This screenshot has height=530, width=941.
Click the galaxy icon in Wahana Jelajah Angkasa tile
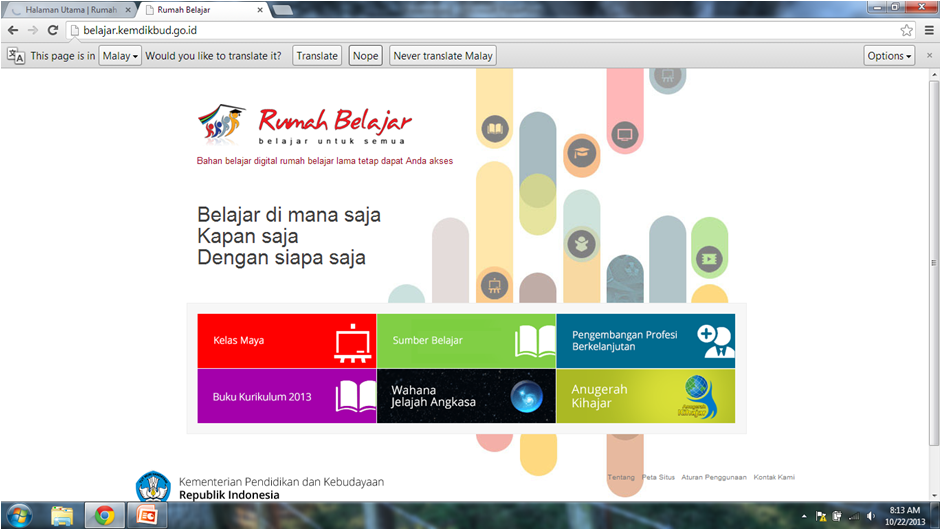coord(526,396)
